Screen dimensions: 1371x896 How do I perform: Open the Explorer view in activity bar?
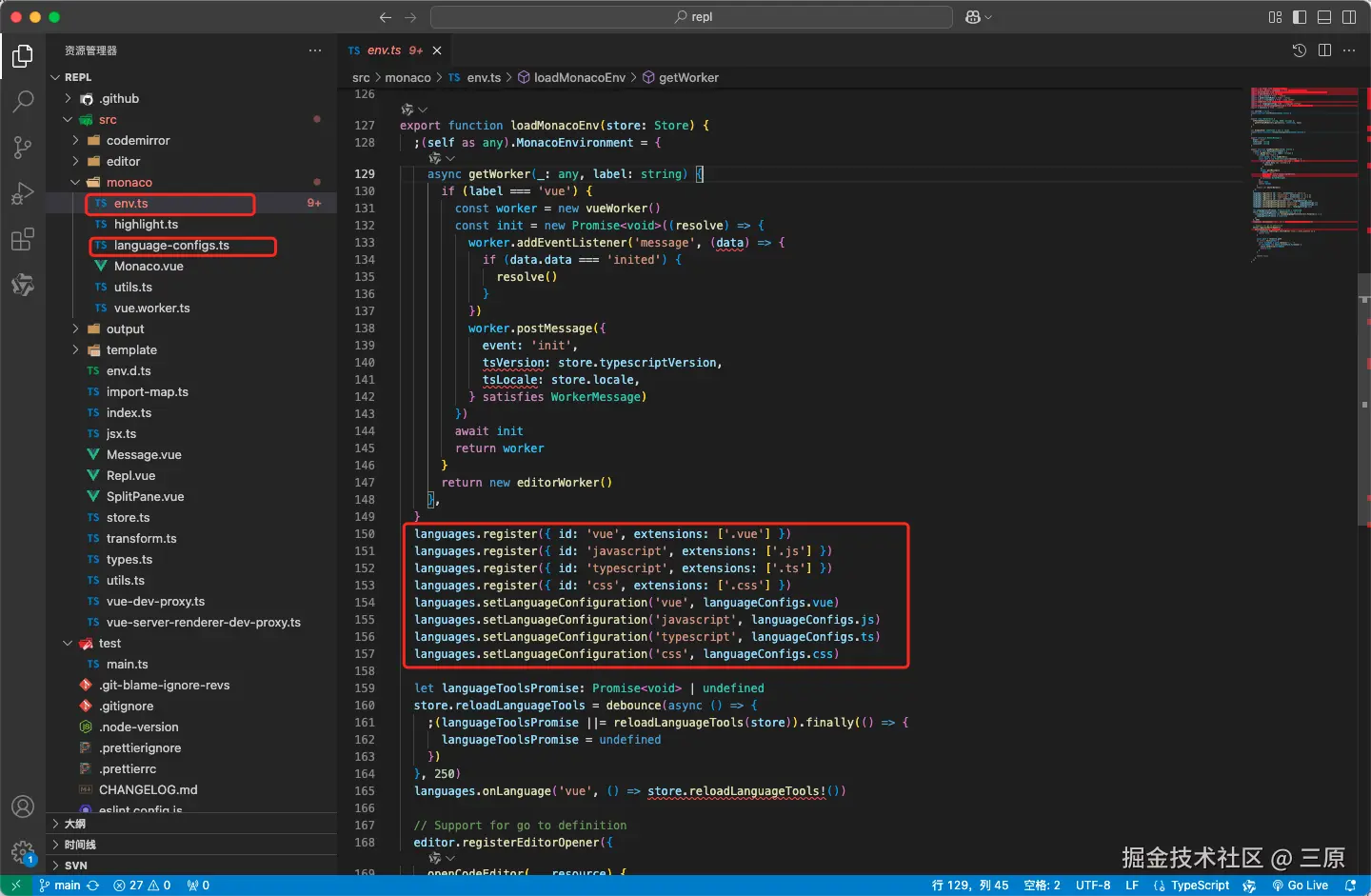[23, 57]
